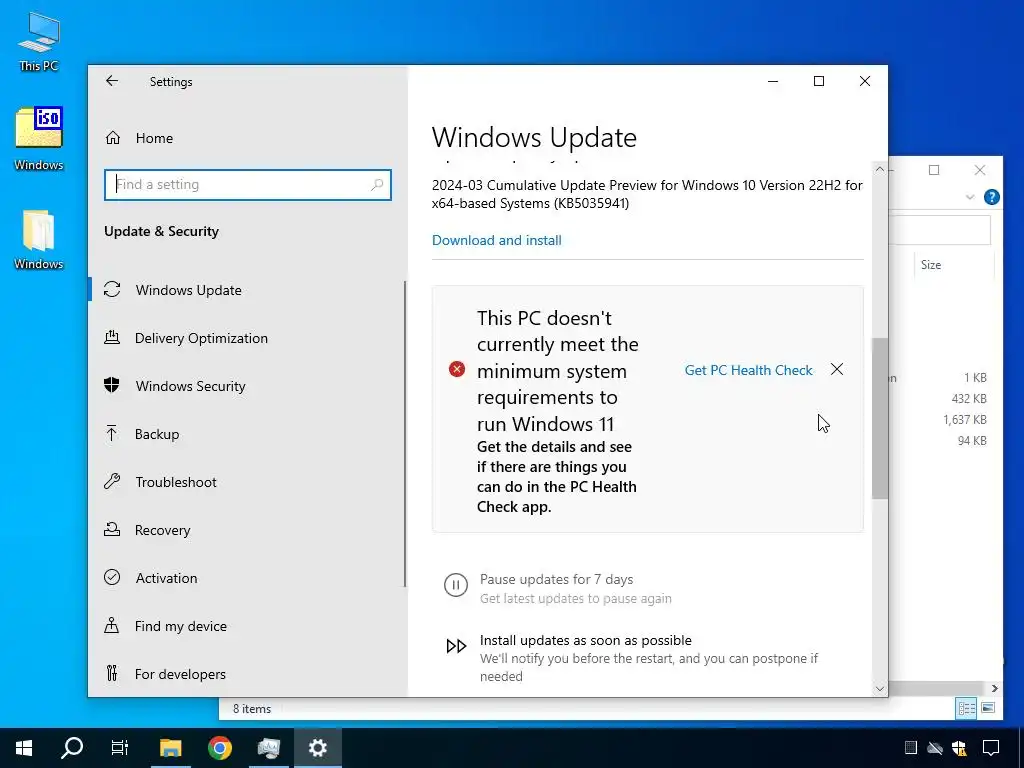This screenshot has height=768, width=1024.
Task: Click the Delivery Optimization icon
Action: point(112,337)
